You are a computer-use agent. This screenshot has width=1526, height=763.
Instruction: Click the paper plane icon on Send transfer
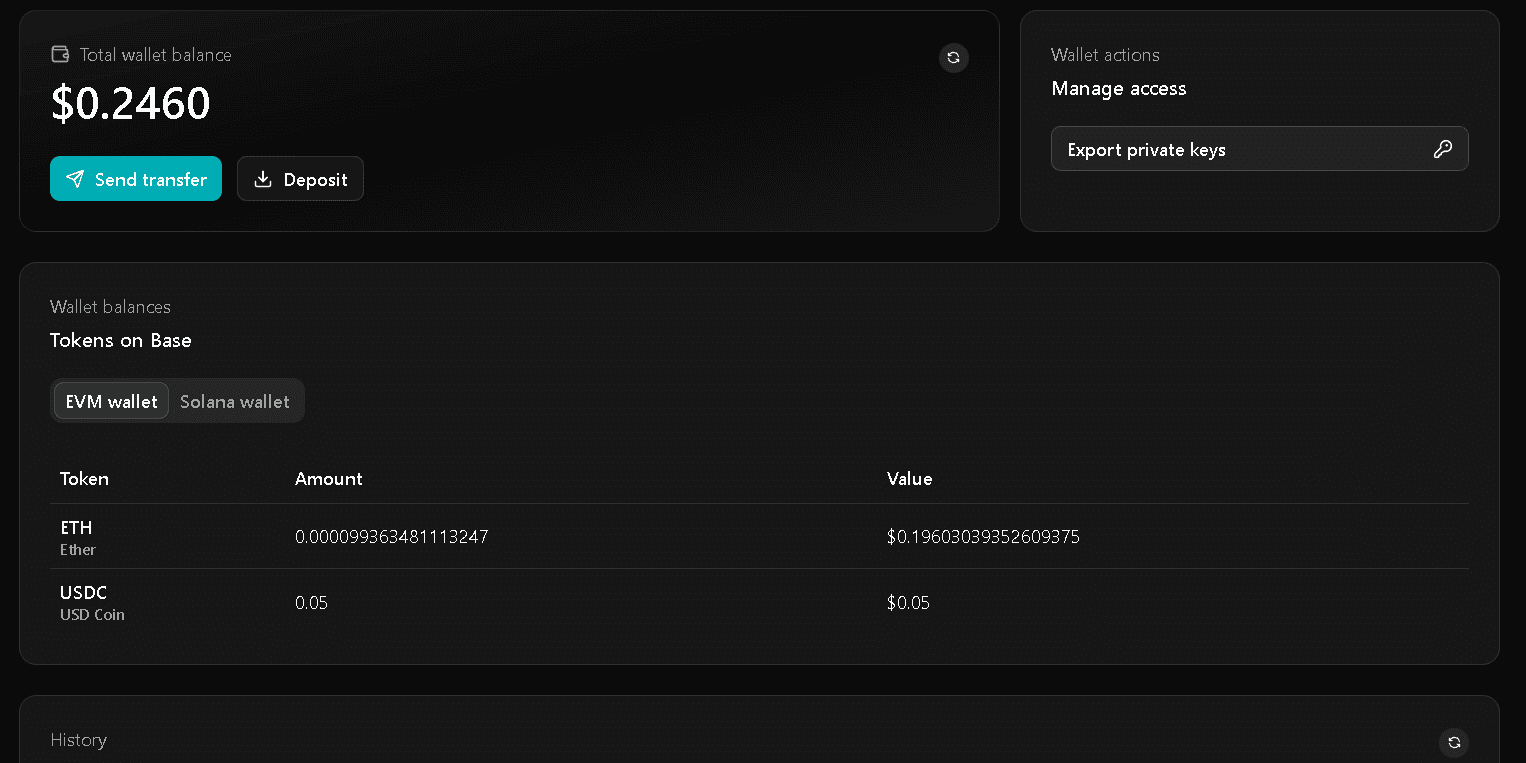(75, 179)
